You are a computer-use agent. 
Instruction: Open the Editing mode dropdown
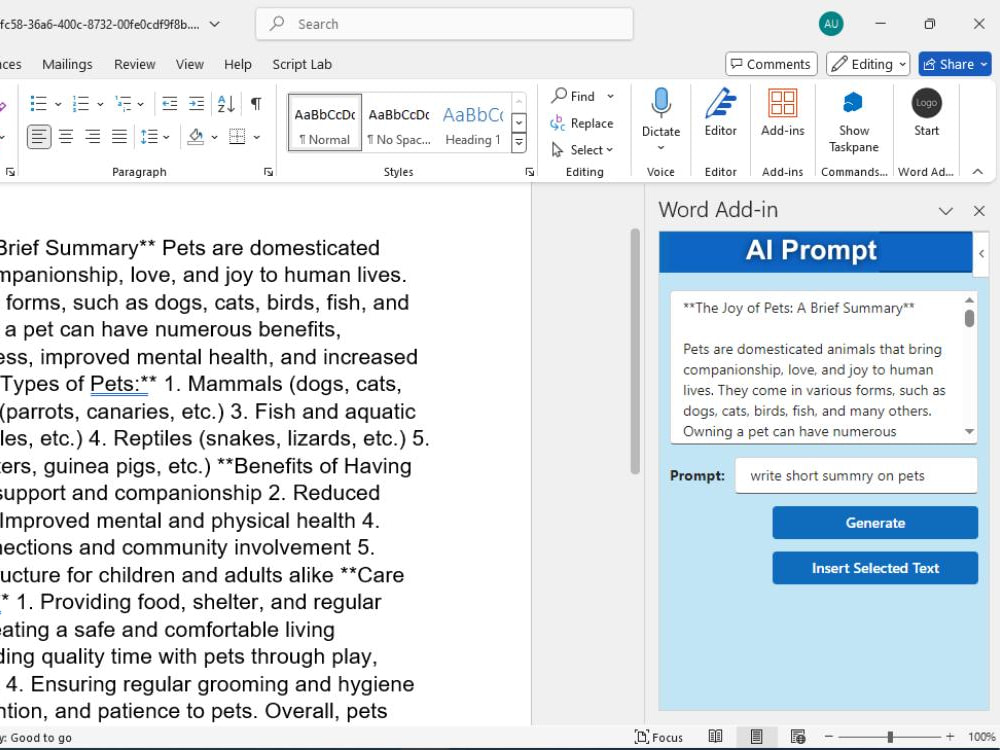tap(868, 64)
